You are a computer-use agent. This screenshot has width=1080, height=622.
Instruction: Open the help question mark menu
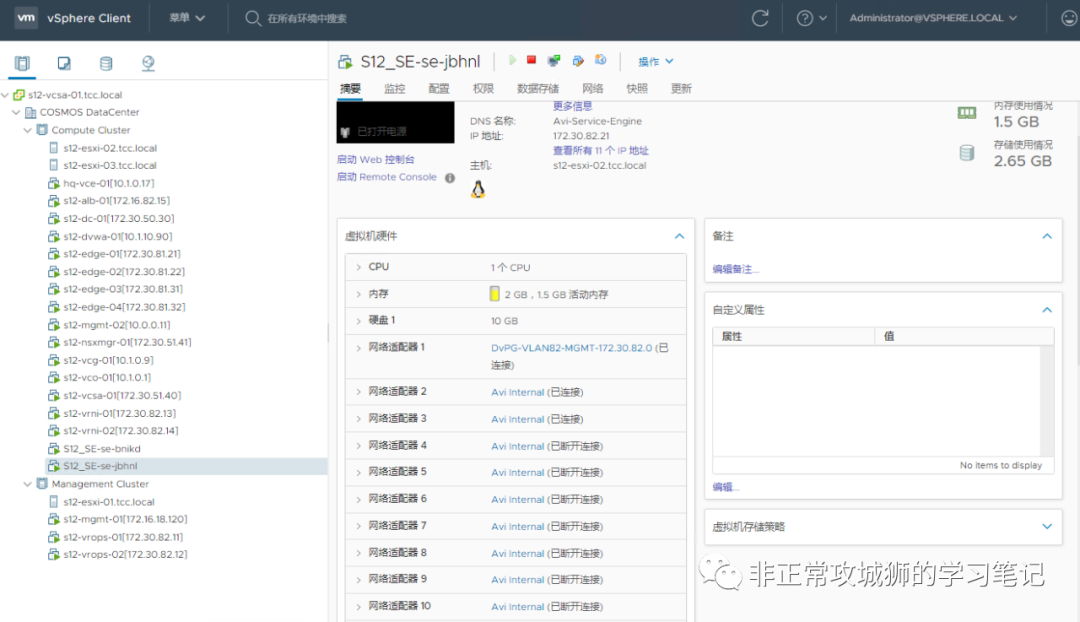click(x=811, y=18)
